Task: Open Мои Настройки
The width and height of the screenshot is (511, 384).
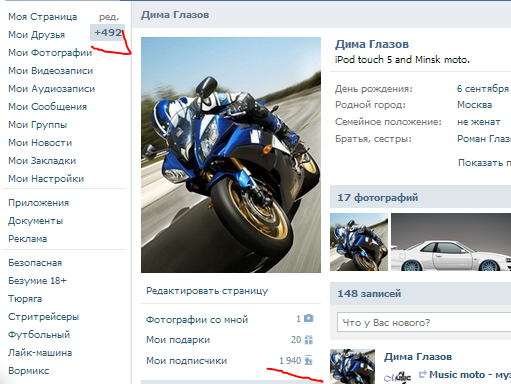Action: click(x=46, y=179)
